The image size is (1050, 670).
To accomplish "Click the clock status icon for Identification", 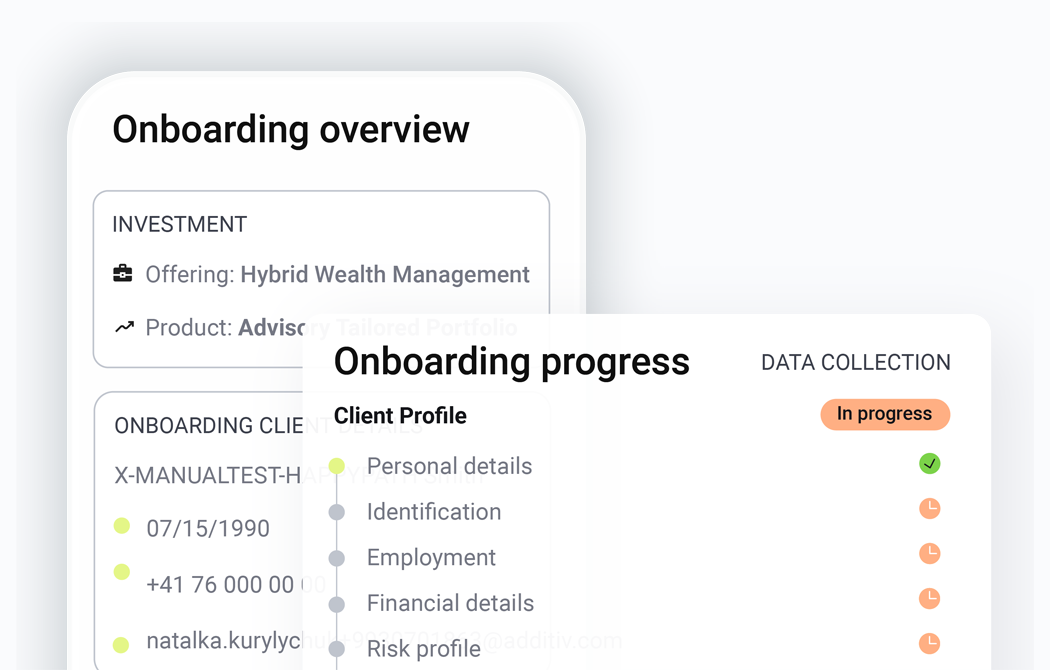I will tap(929, 509).
